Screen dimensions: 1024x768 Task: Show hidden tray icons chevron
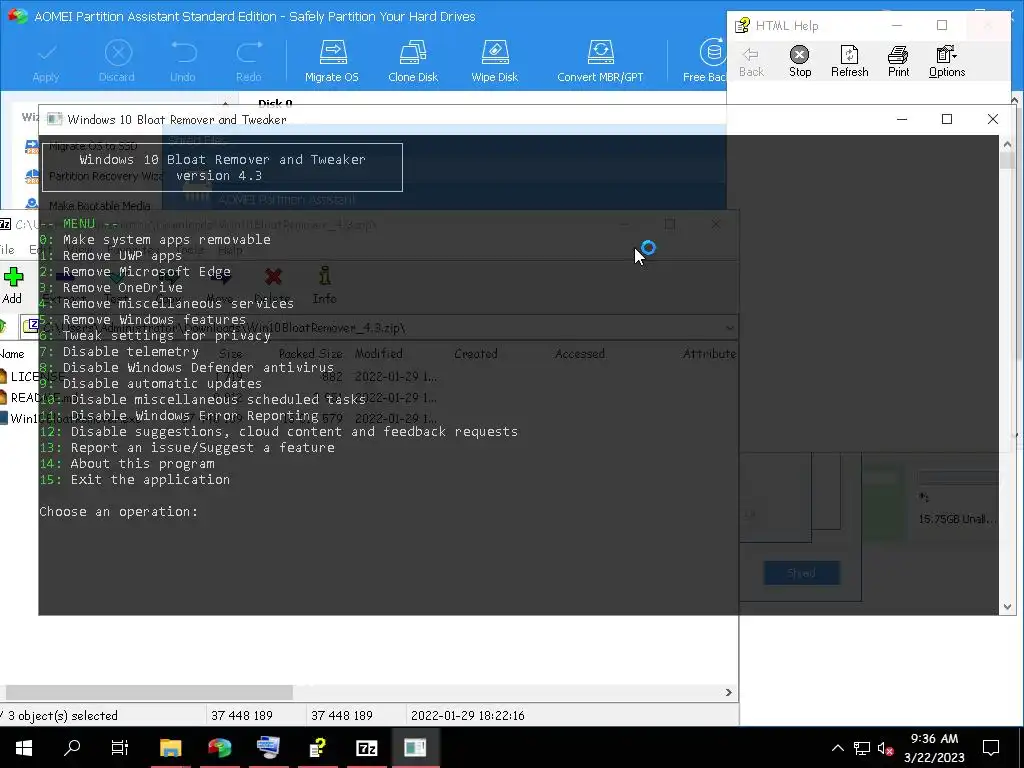pyautogui.click(x=837, y=748)
